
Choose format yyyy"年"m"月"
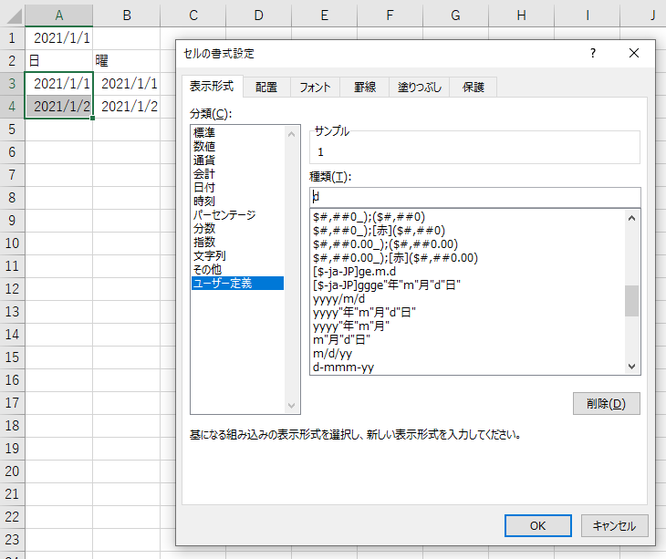(351, 326)
